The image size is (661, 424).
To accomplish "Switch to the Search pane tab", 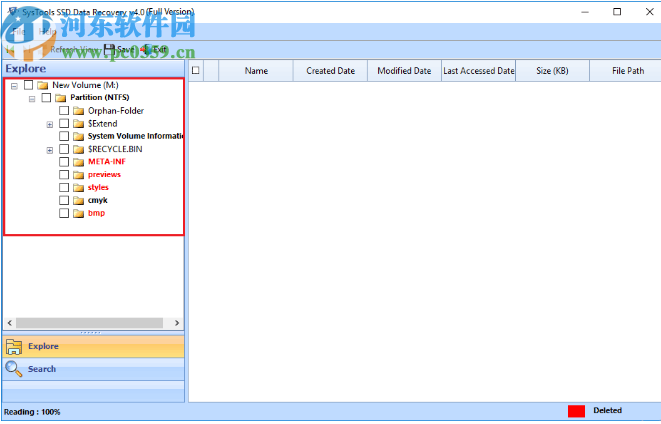I will (x=94, y=369).
